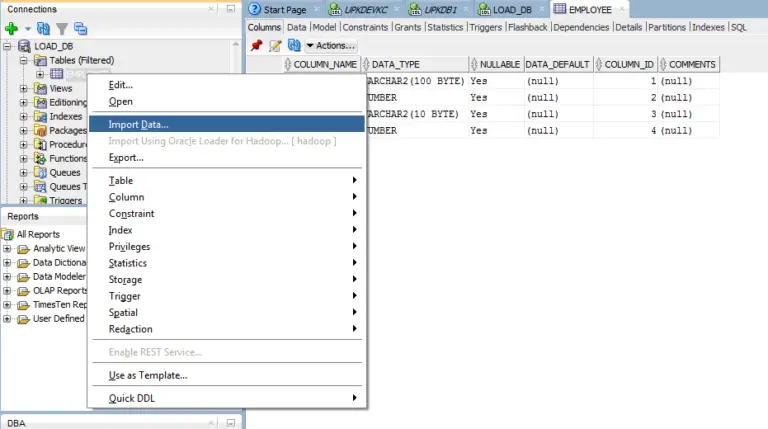Open the Grants sub-tab
This screenshot has height=429, width=768.
408,27
